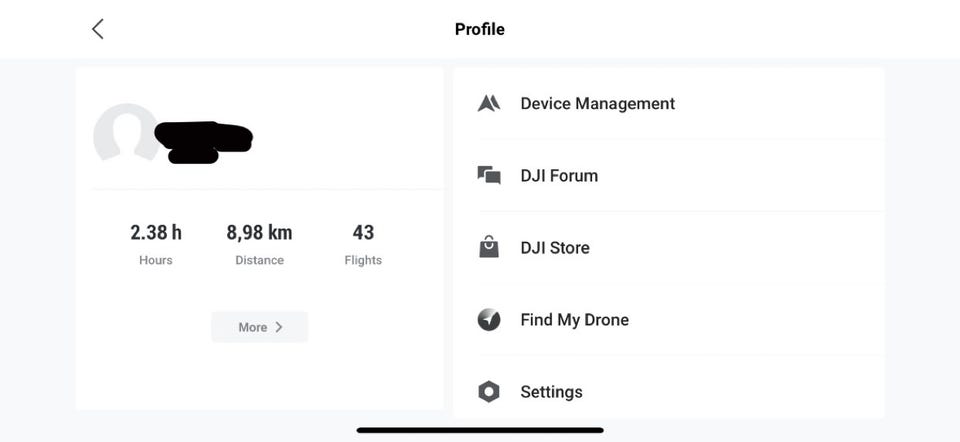Tap the DJI Store shopping bag icon
Viewport: 960px width, 442px height.
489,247
